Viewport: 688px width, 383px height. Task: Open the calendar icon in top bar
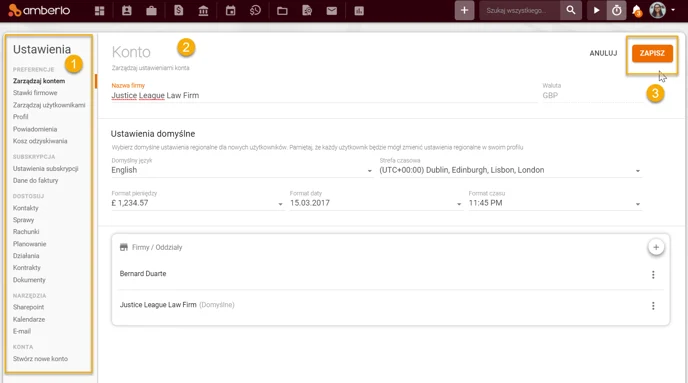(x=230, y=11)
